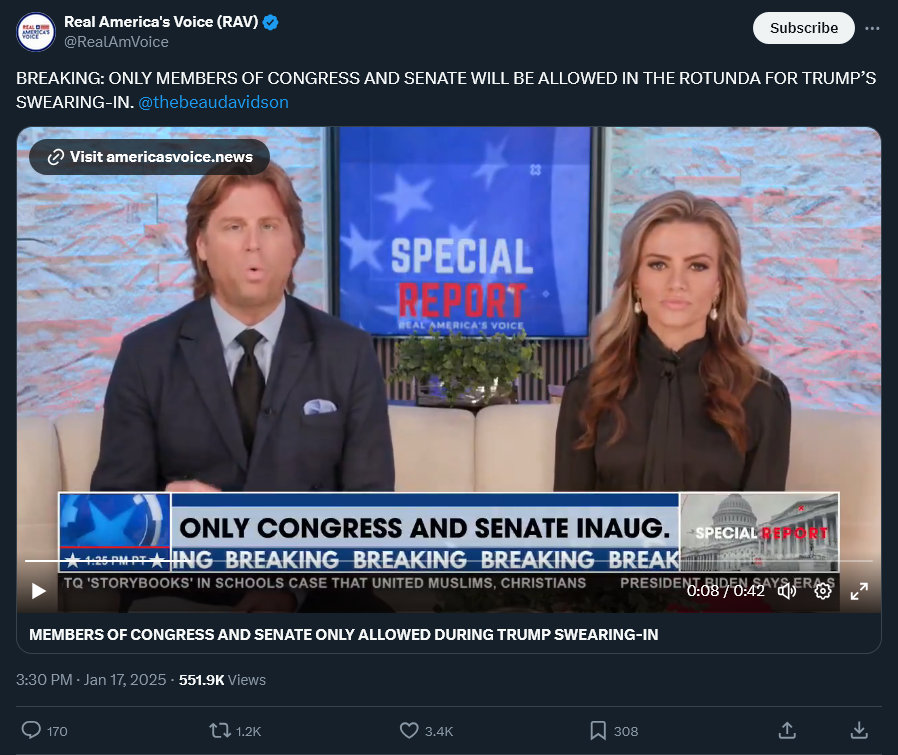Open the reply comment icon with 170 replies
The image size is (898, 755).
coord(31,730)
